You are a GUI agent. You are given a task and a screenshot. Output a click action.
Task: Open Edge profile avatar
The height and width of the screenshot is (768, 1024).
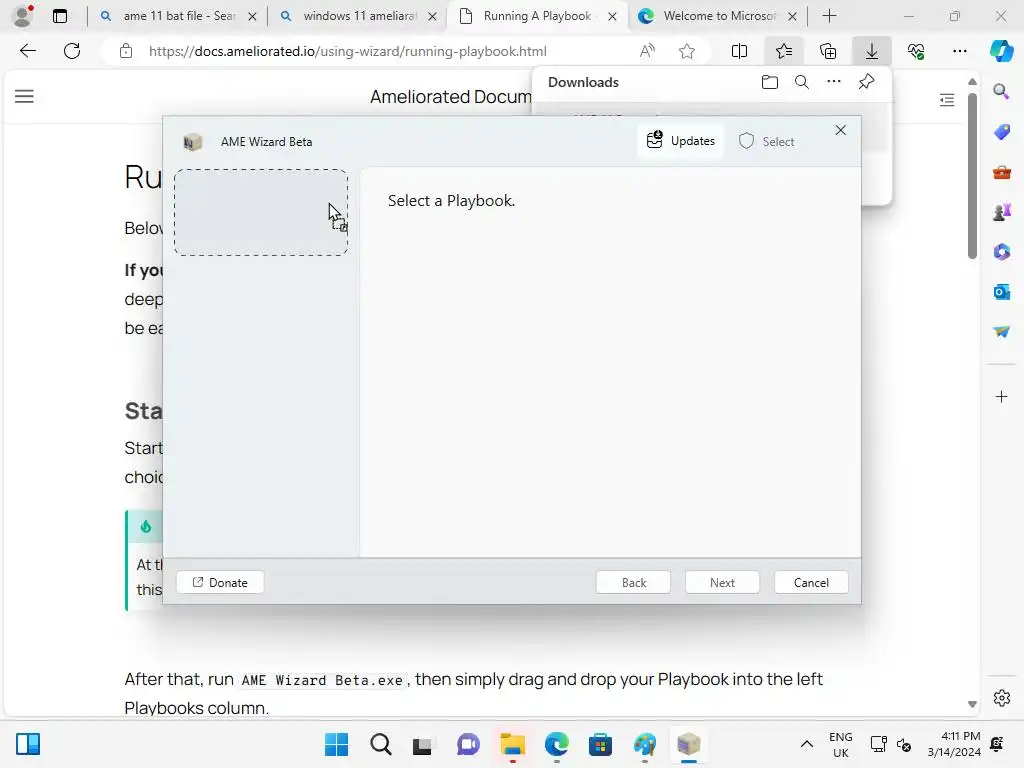[23, 16]
